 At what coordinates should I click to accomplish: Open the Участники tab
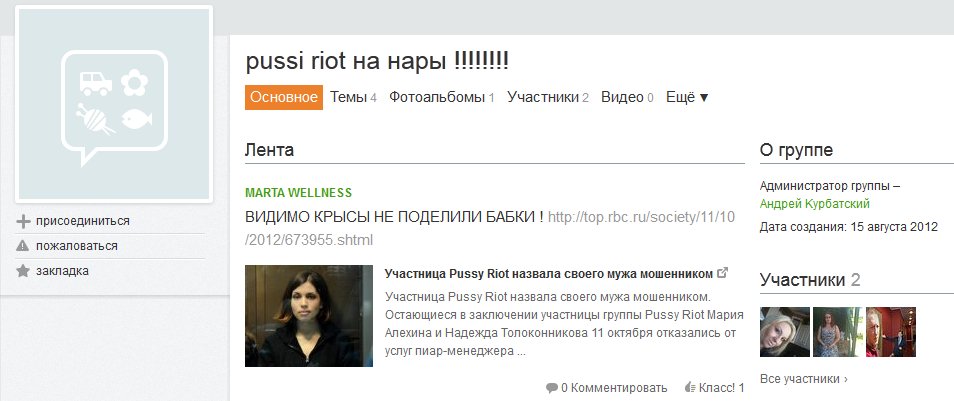click(x=548, y=97)
